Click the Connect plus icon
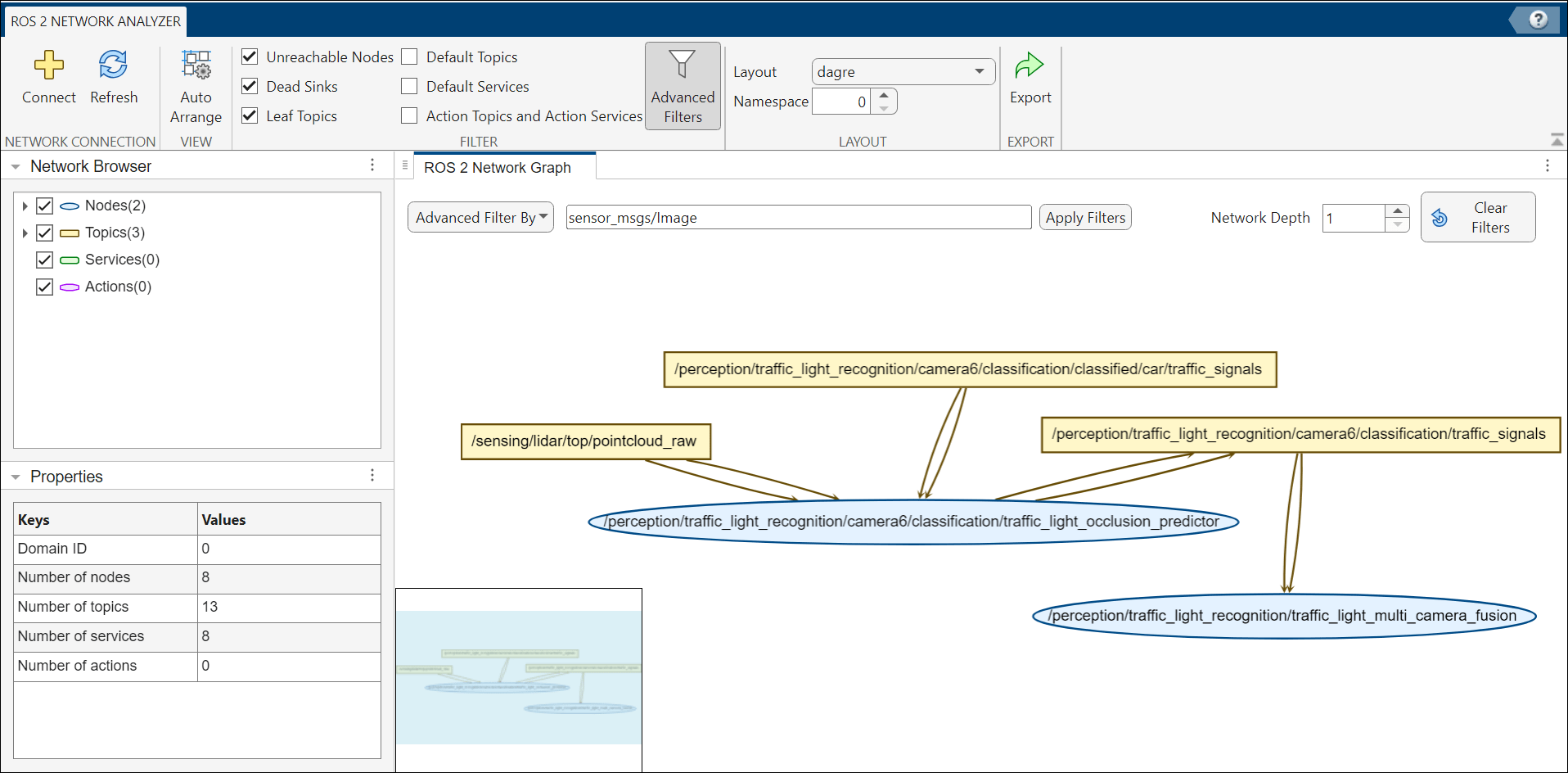Image resolution: width=1568 pixels, height=773 pixels. click(x=48, y=66)
